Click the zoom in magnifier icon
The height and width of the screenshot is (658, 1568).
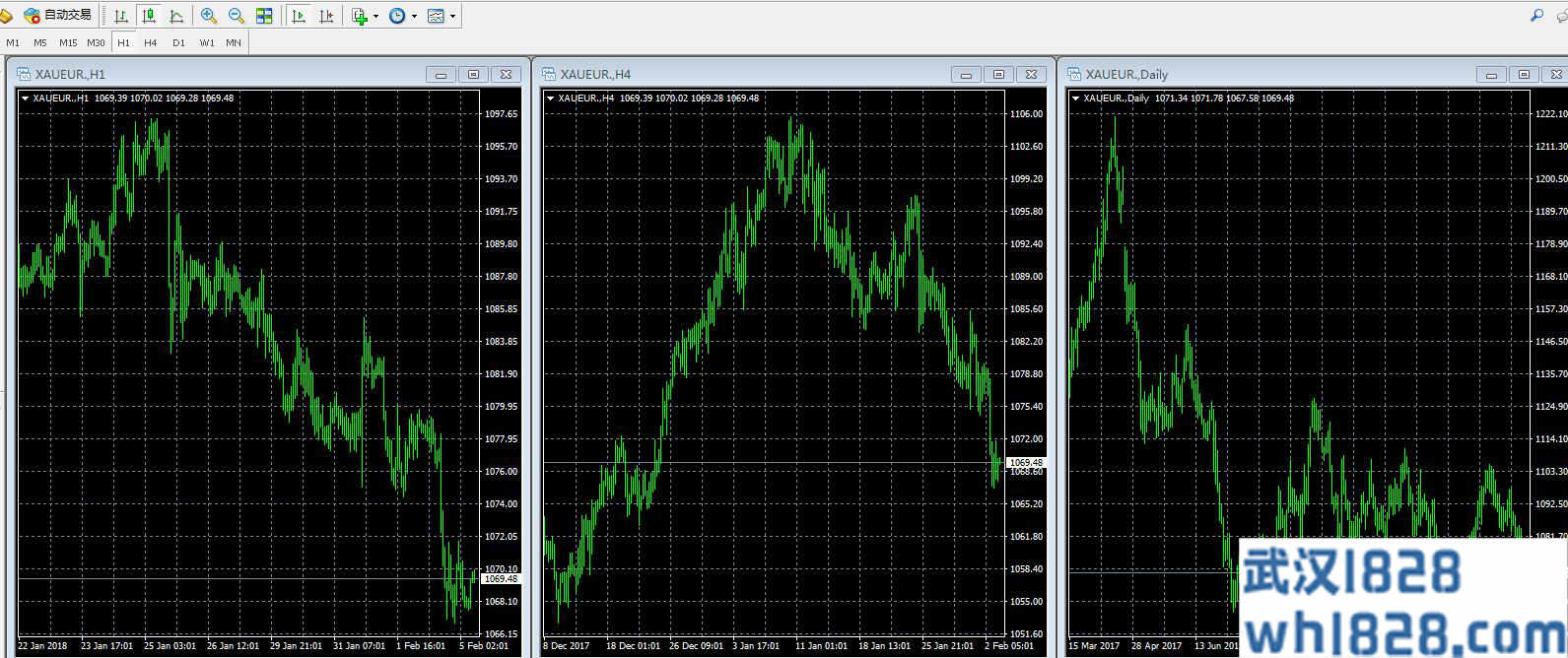click(209, 16)
